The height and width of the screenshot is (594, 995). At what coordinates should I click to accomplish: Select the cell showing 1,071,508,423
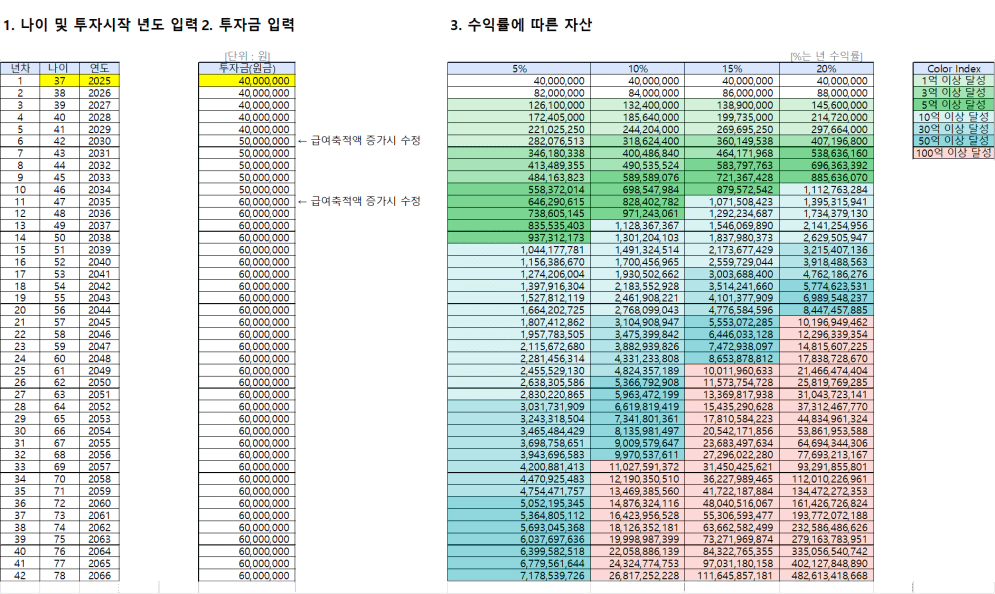click(x=732, y=201)
